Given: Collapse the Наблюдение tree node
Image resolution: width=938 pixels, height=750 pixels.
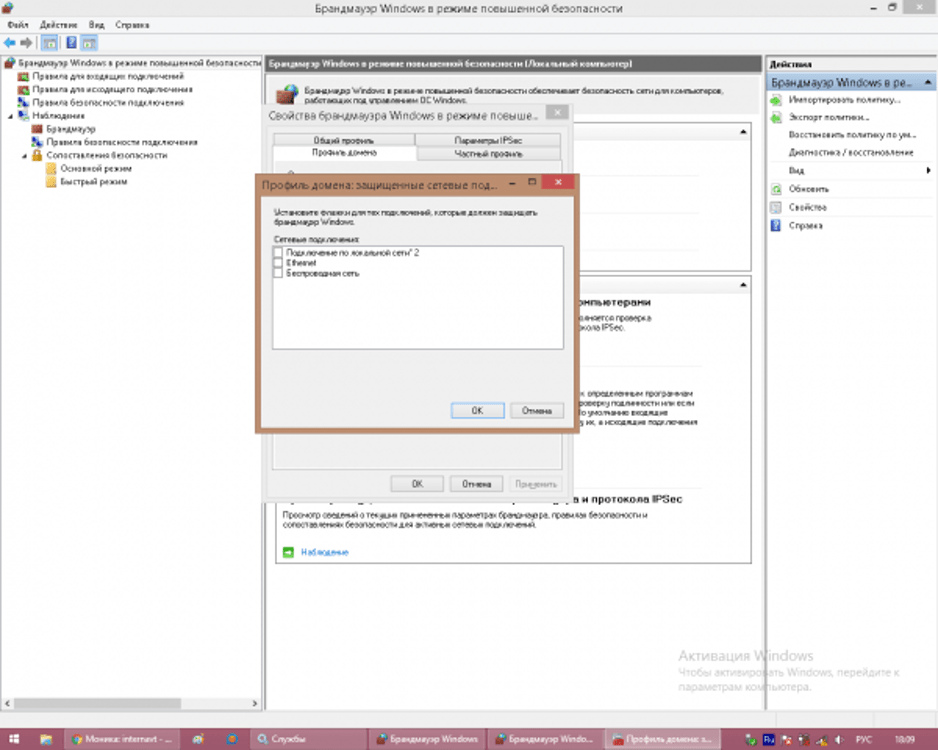Looking at the screenshot, I should click(x=10, y=116).
